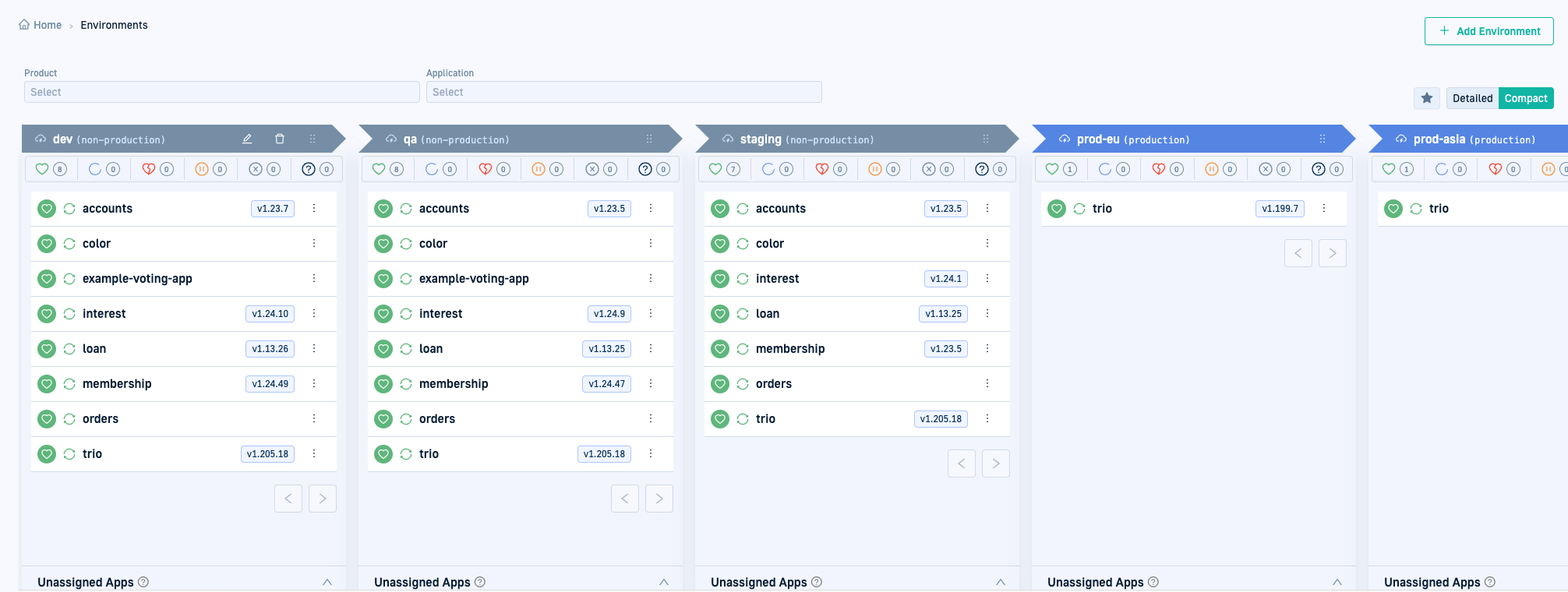Open the Application select dropdown

click(x=623, y=92)
